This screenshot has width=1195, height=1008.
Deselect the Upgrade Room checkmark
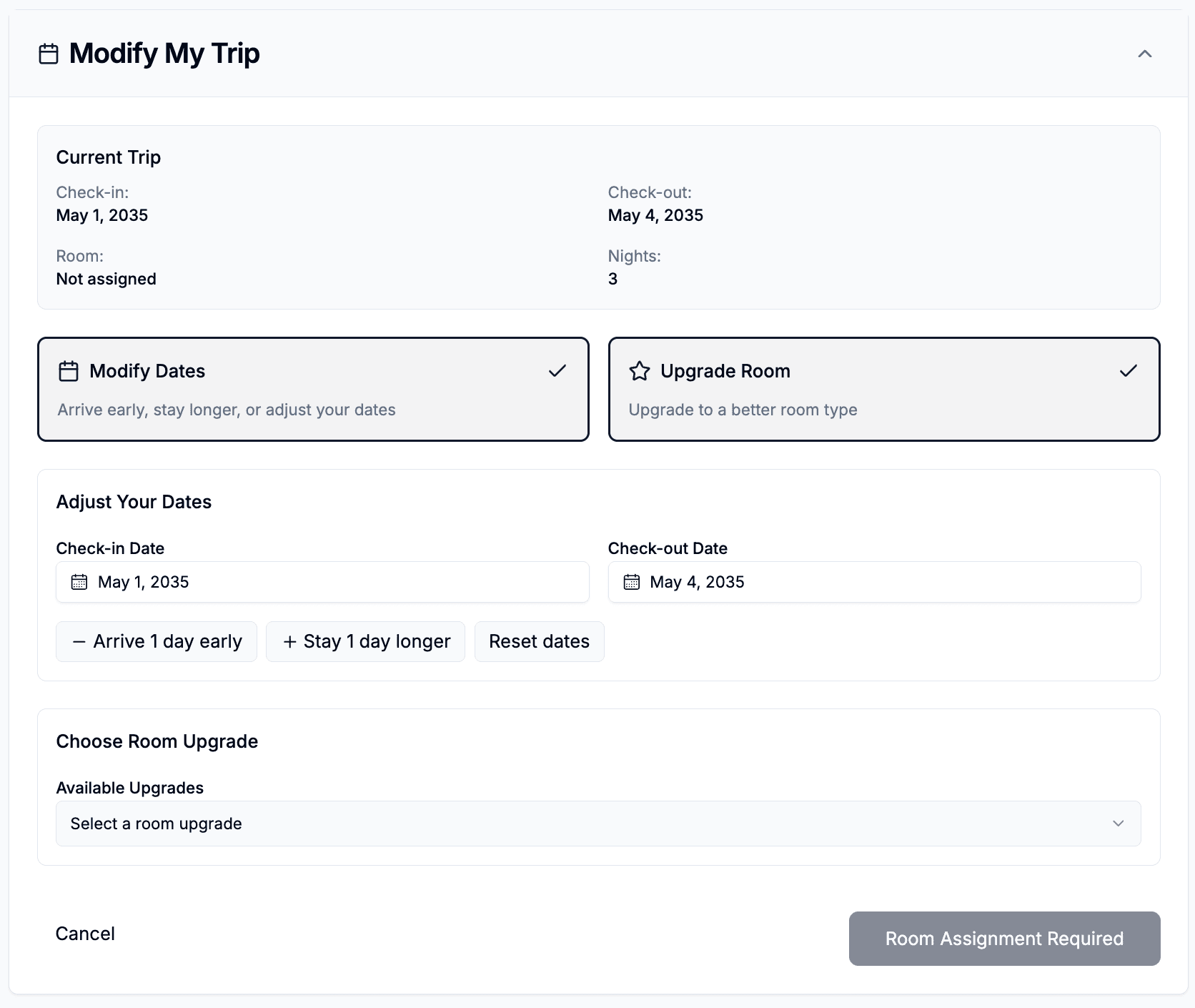(1128, 370)
